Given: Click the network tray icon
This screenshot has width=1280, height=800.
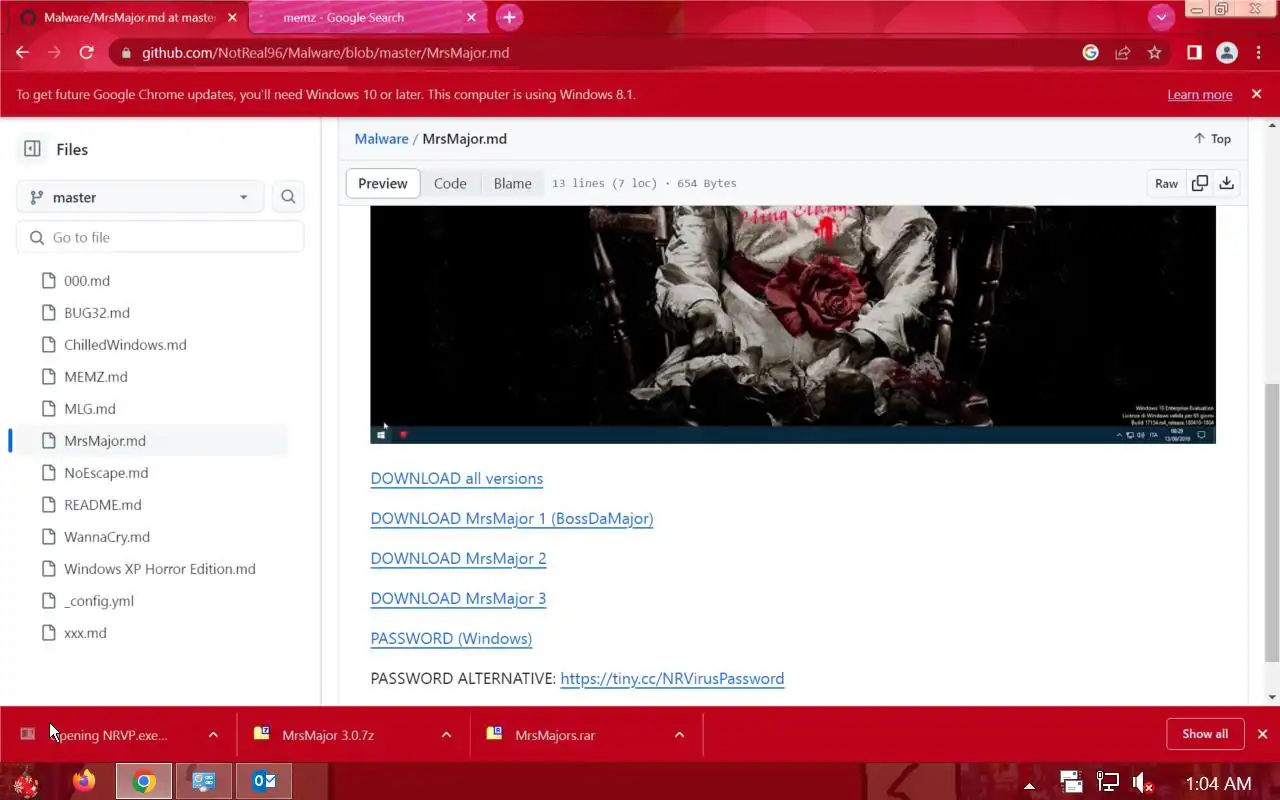Looking at the screenshot, I should pos(1107,782).
